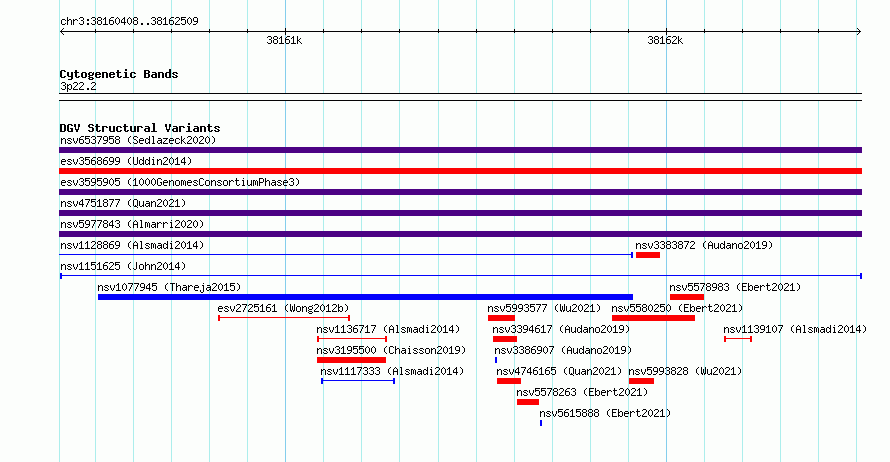
Task: Click the nsv5580250 (Ebert2021) label
Action: point(677,308)
